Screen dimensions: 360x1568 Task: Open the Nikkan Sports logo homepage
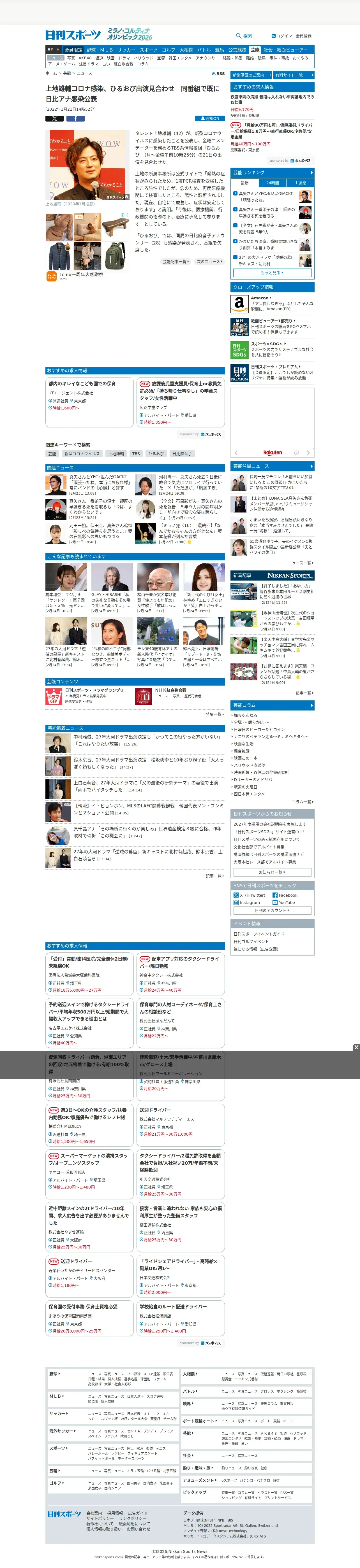click(73, 35)
